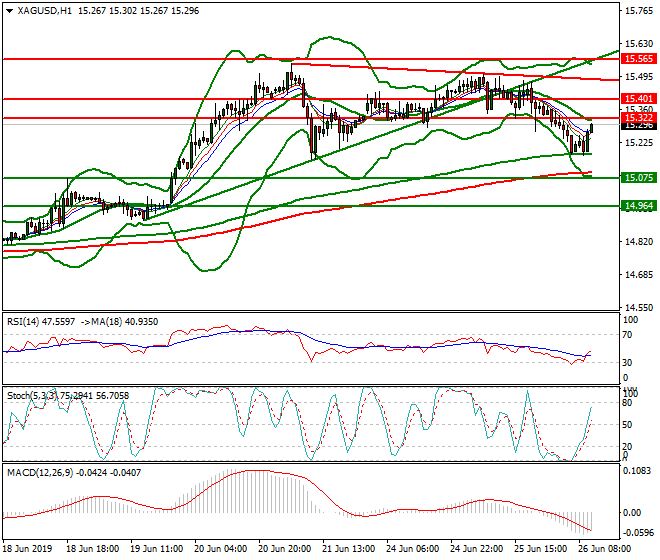
Task: Click the black current price label 15.296
Action: 639,125
